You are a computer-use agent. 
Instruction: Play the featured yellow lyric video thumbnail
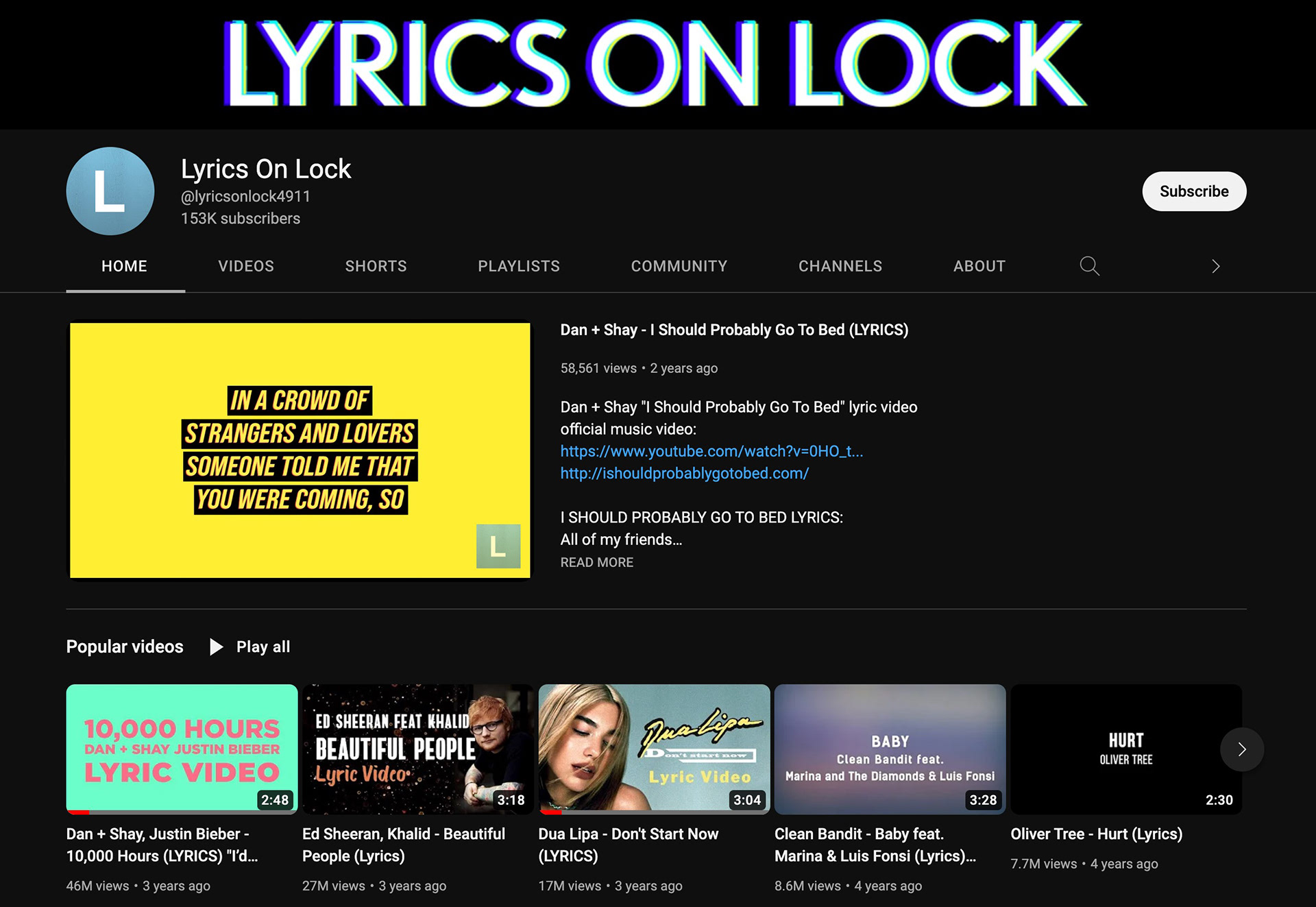(x=300, y=450)
